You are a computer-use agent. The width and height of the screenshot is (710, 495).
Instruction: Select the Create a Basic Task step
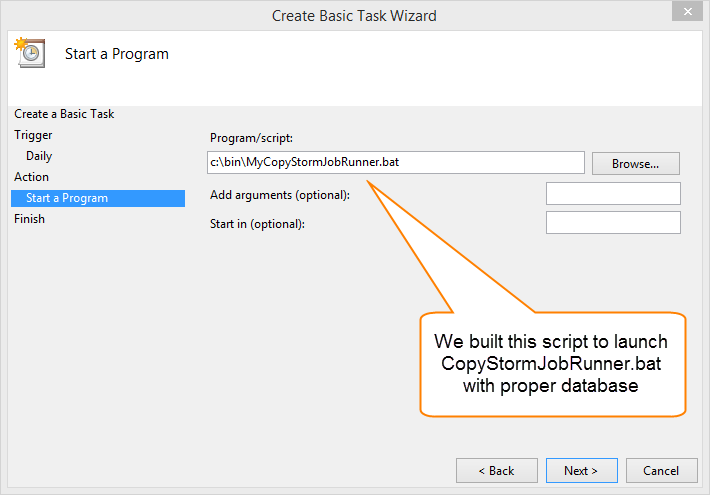[x=64, y=114]
